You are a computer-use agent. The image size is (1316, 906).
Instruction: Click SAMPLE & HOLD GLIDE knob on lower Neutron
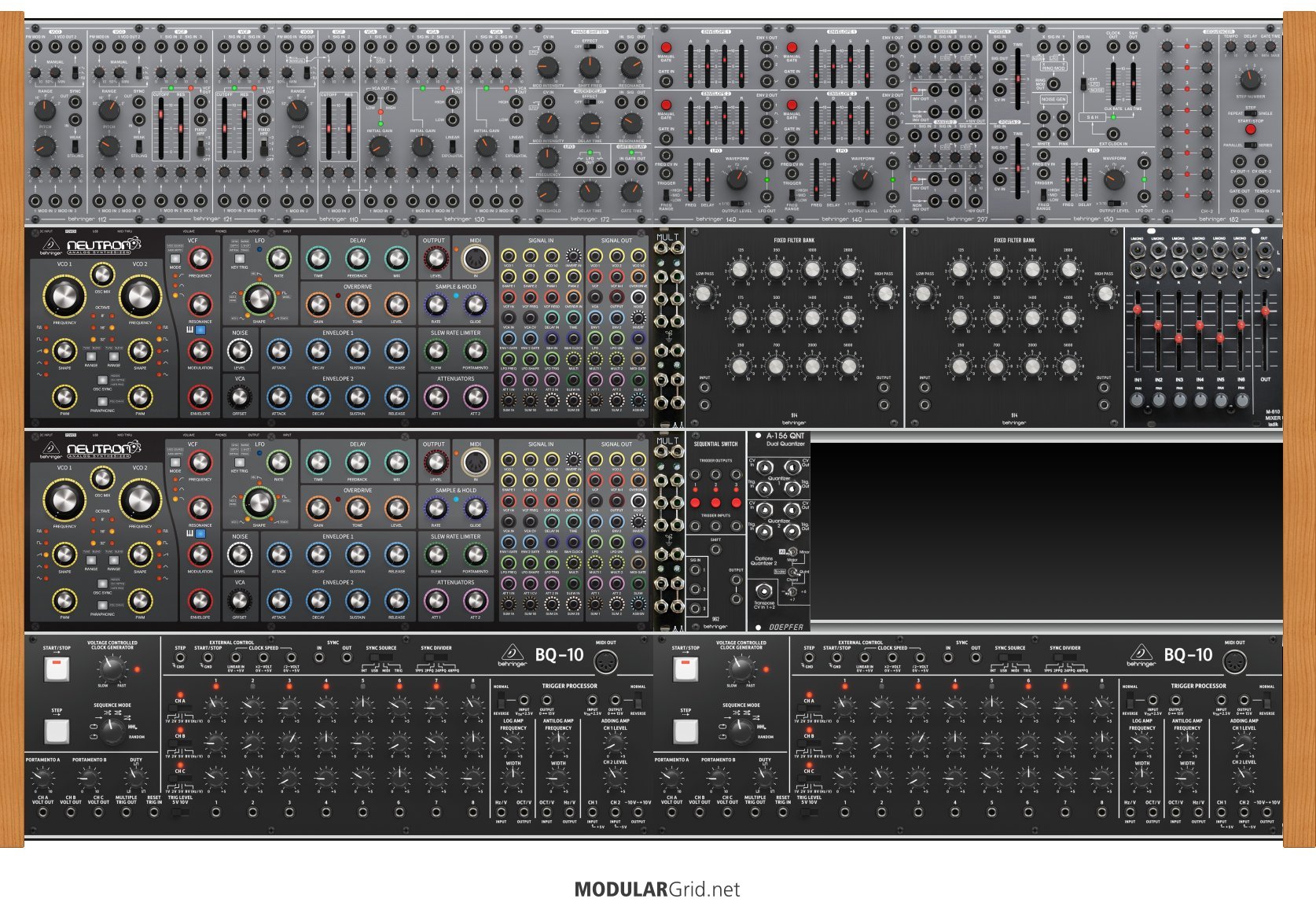pos(475,508)
